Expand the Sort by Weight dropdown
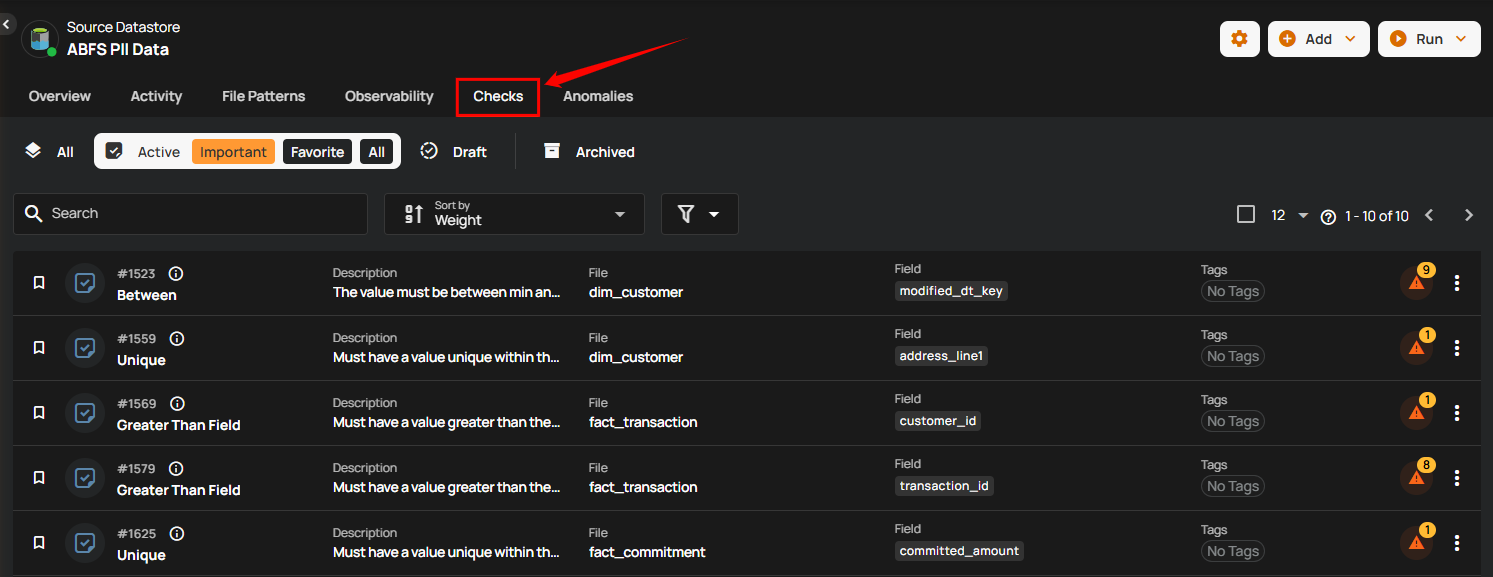The image size is (1493, 577). (514, 214)
